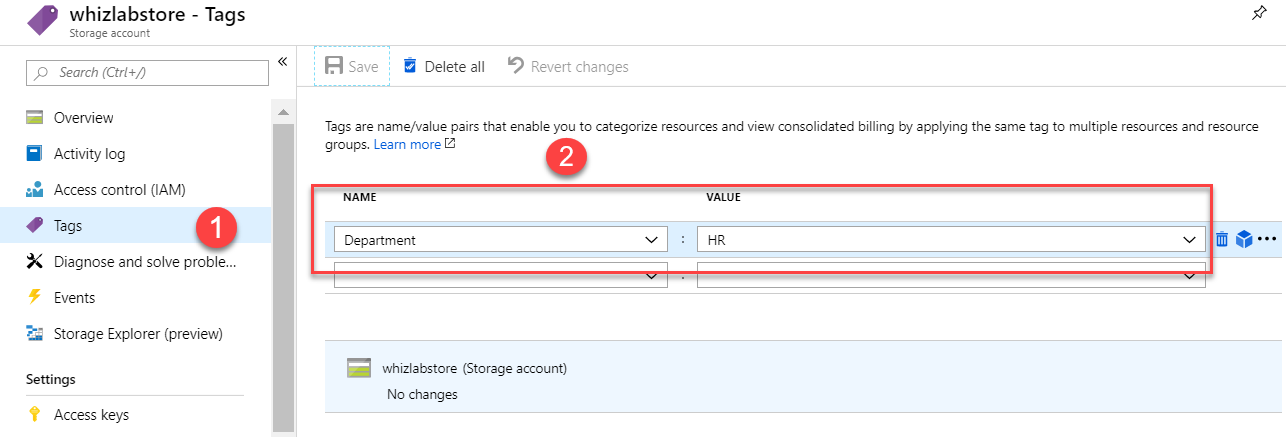Select Diagnose and solve problems
The image size is (1286, 437).
pyautogui.click(x=144, y=262)
